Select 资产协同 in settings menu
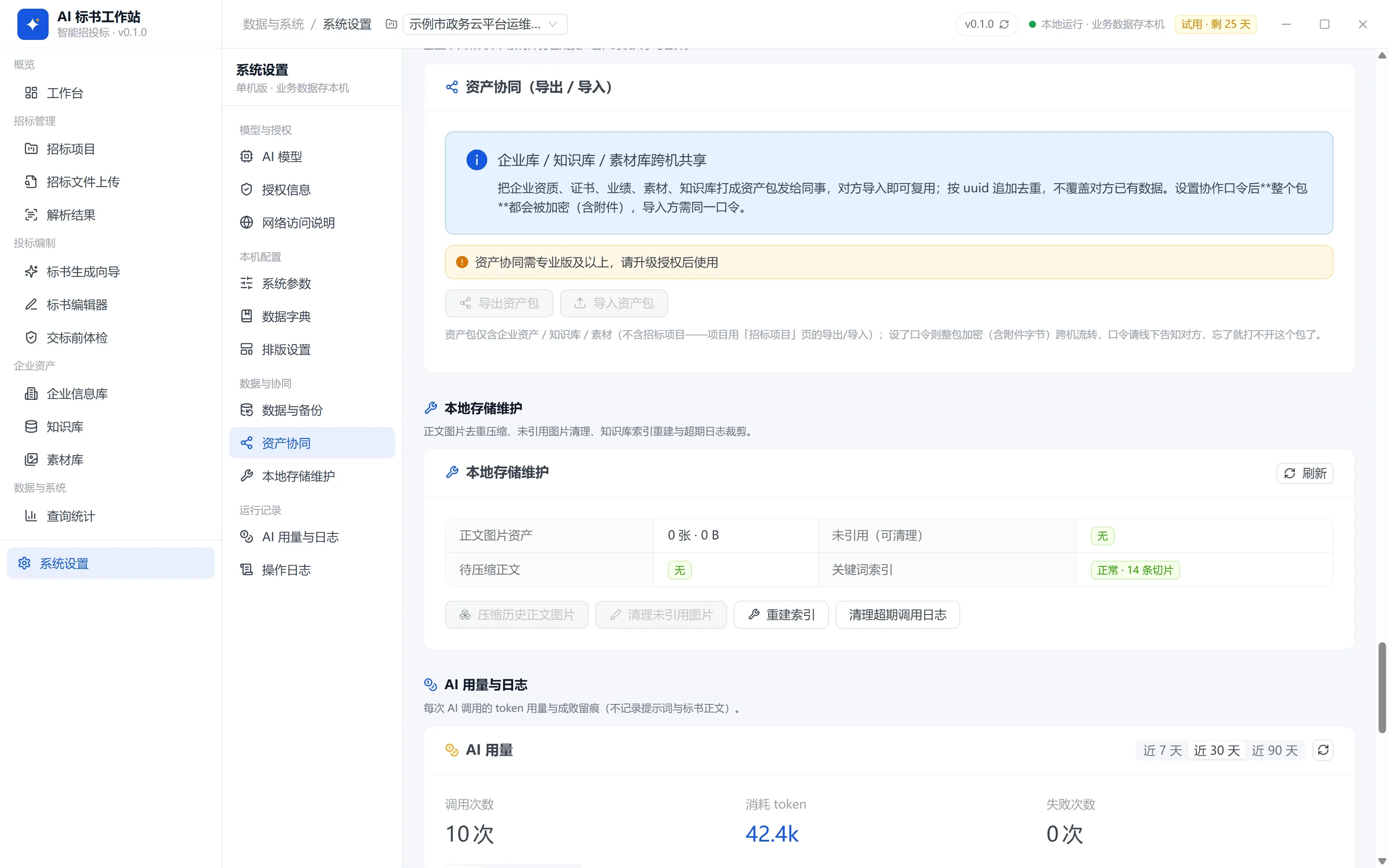Viewport: 1389px width, 868px height. (x=312, y=443)
